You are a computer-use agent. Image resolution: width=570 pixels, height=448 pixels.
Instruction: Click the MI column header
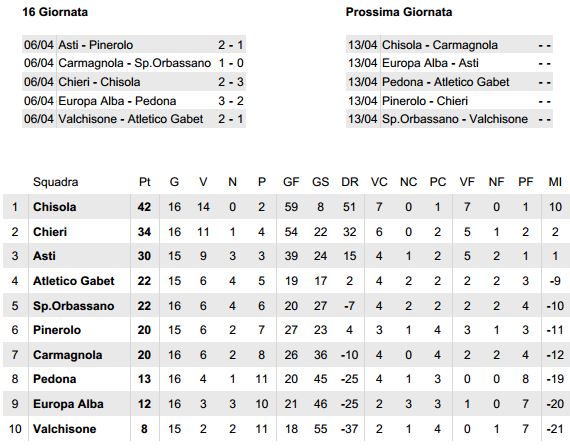coord(555,182)
